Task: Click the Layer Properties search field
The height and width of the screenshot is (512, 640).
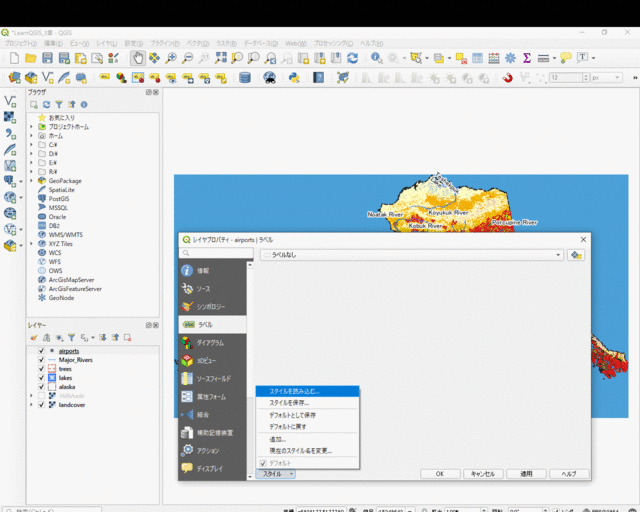Action: 216,253
